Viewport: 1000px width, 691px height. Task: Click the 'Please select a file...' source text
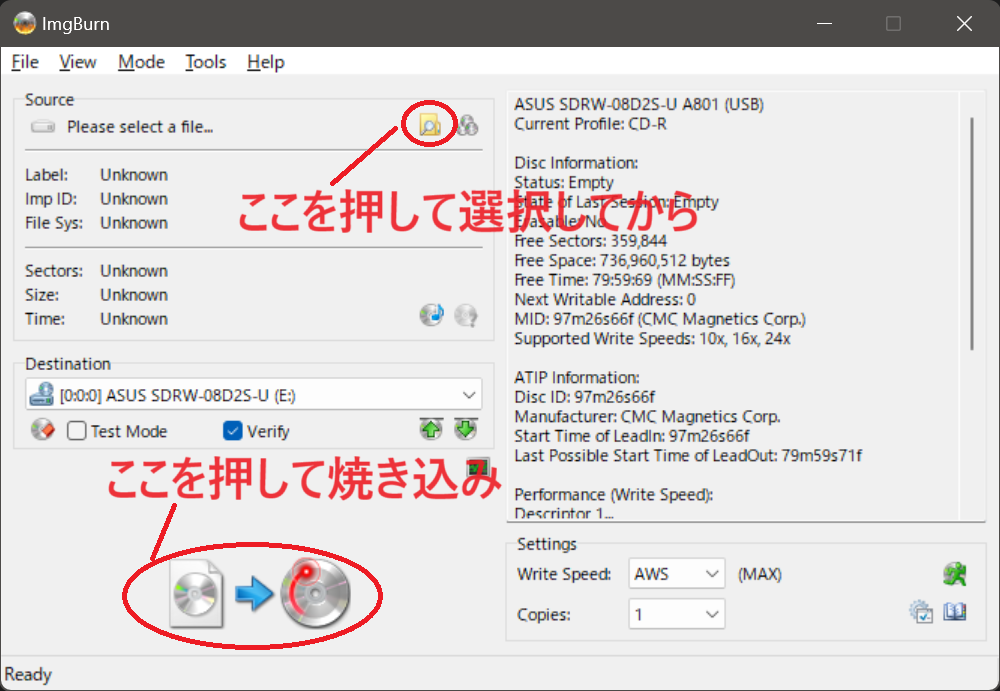point(140,127)
